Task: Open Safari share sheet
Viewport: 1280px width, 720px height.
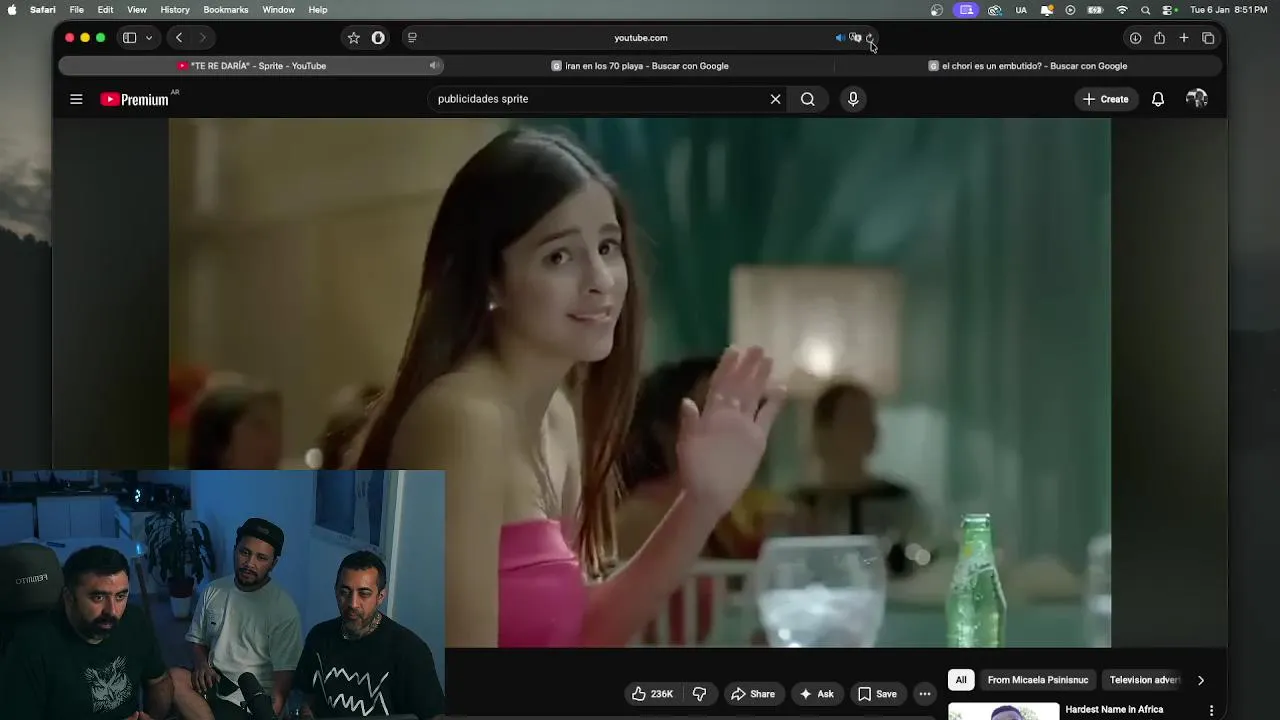Action: click(x=1159, y=38)
